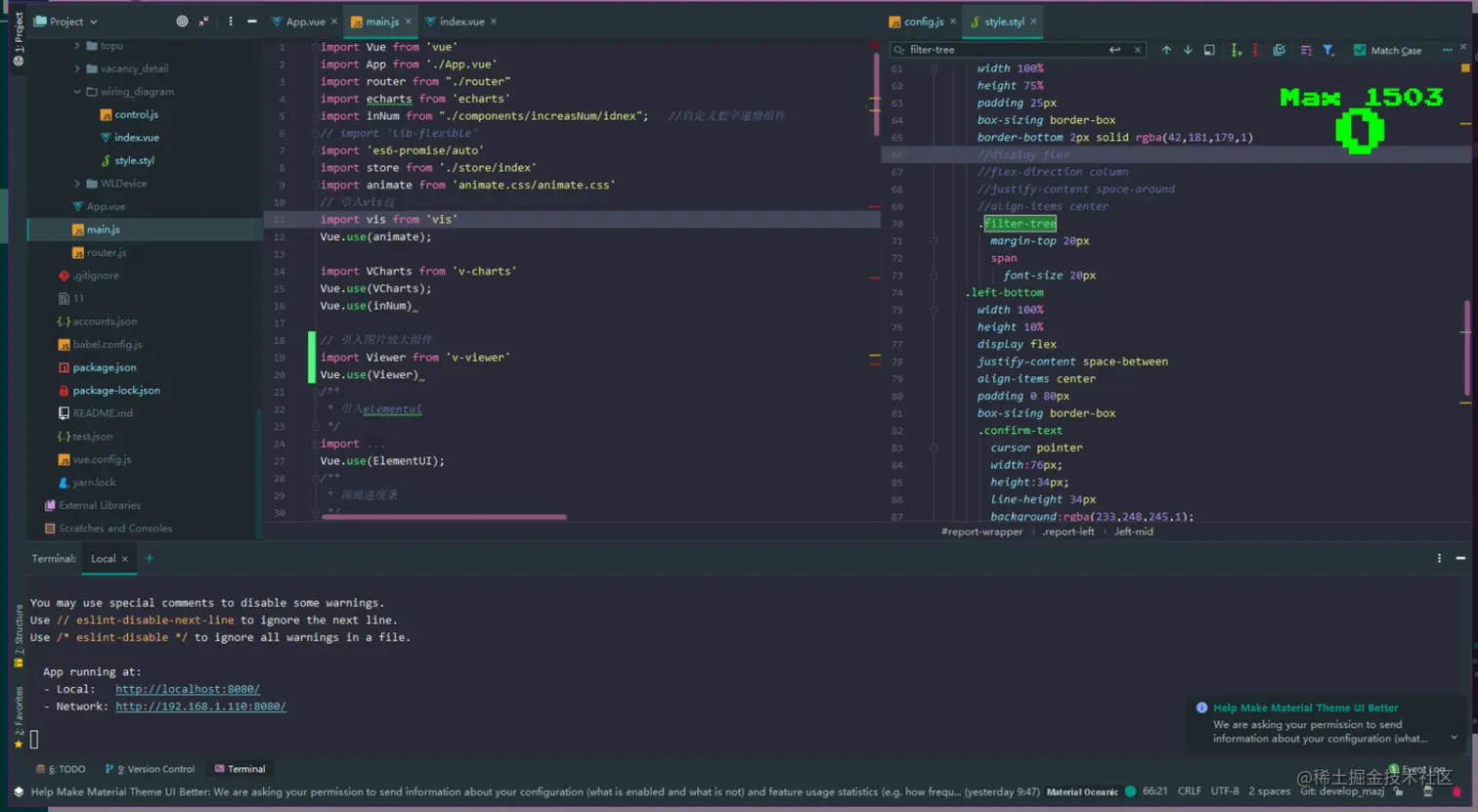Change CRLF line separator in status bar
Screen dimensions: 1478x812
(x=1190, y=791)
